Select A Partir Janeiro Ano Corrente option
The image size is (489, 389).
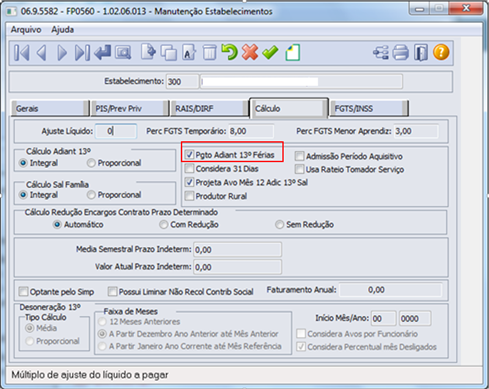(x=102, y=346)
